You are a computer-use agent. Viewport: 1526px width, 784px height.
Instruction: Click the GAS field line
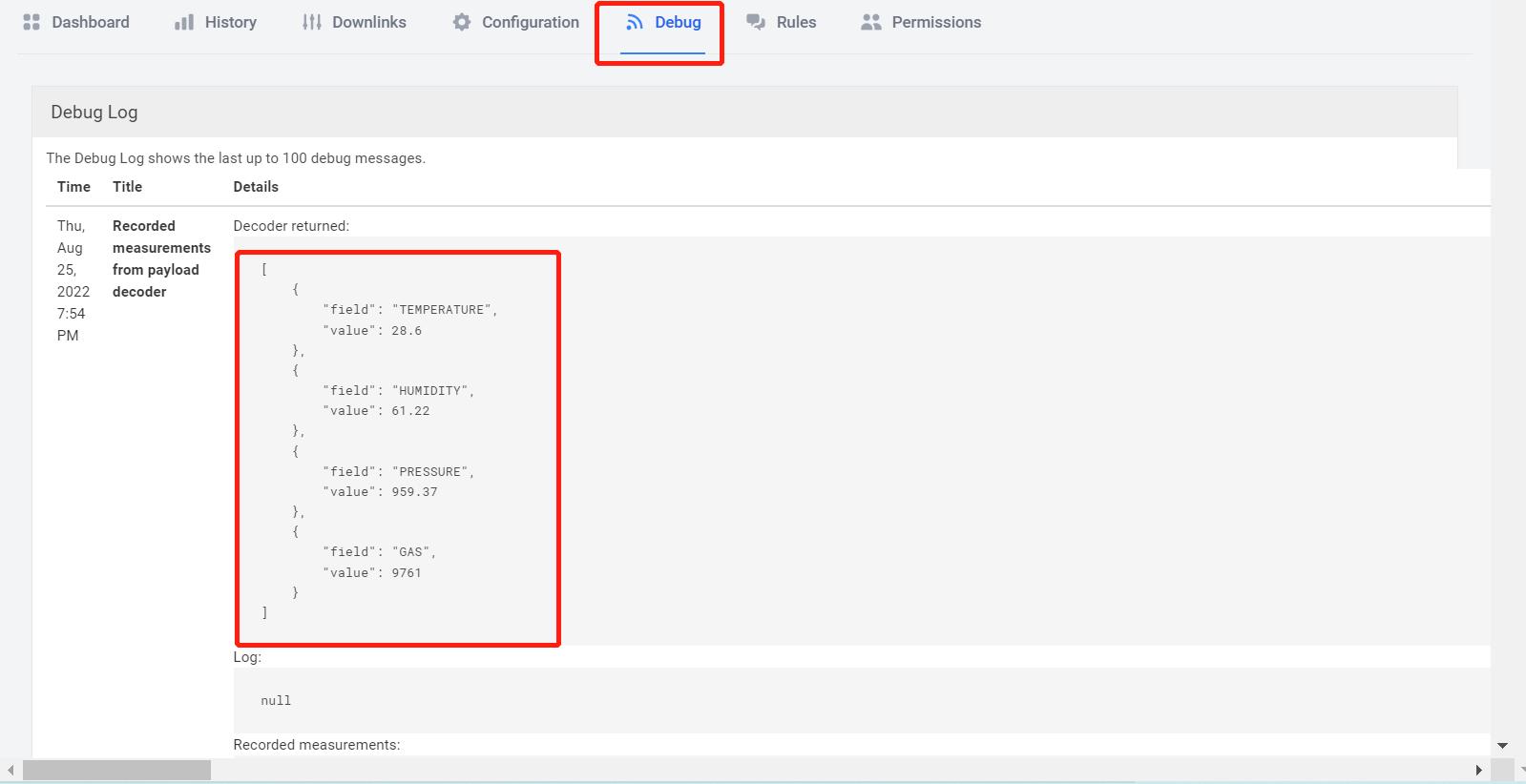[380, 552]
